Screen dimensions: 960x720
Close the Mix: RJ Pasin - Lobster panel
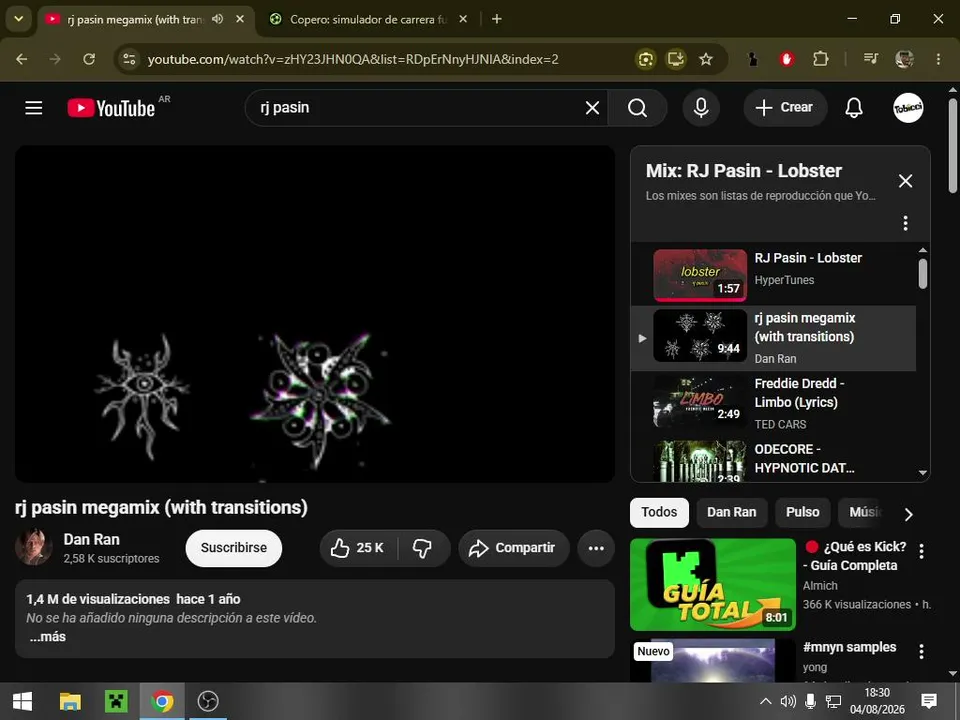coord(906,181)
